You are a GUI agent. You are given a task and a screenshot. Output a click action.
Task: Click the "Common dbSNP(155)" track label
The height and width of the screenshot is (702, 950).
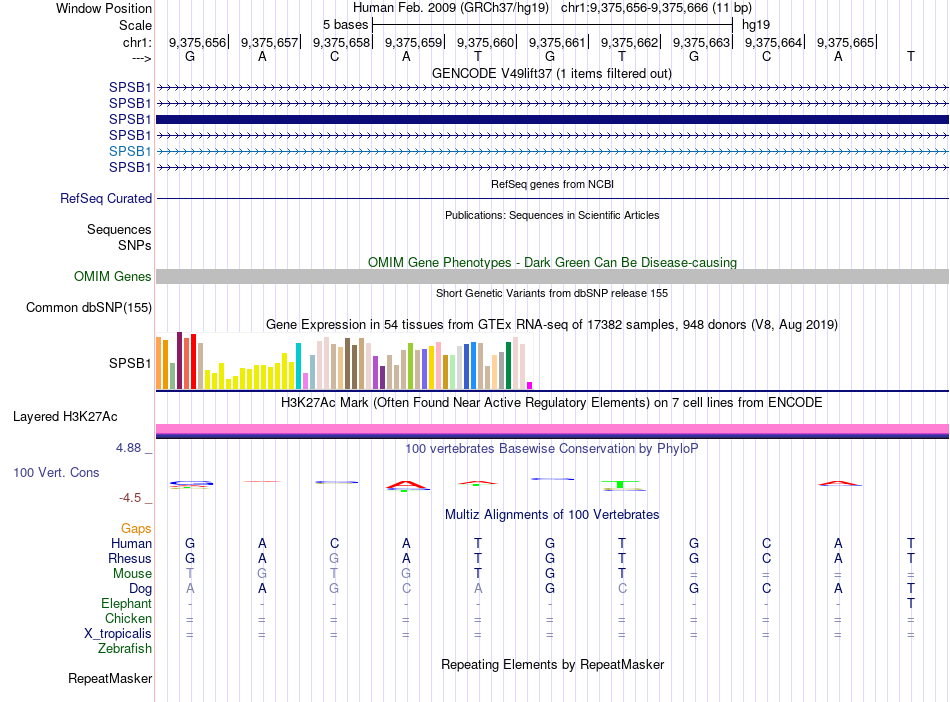[88, 308]
